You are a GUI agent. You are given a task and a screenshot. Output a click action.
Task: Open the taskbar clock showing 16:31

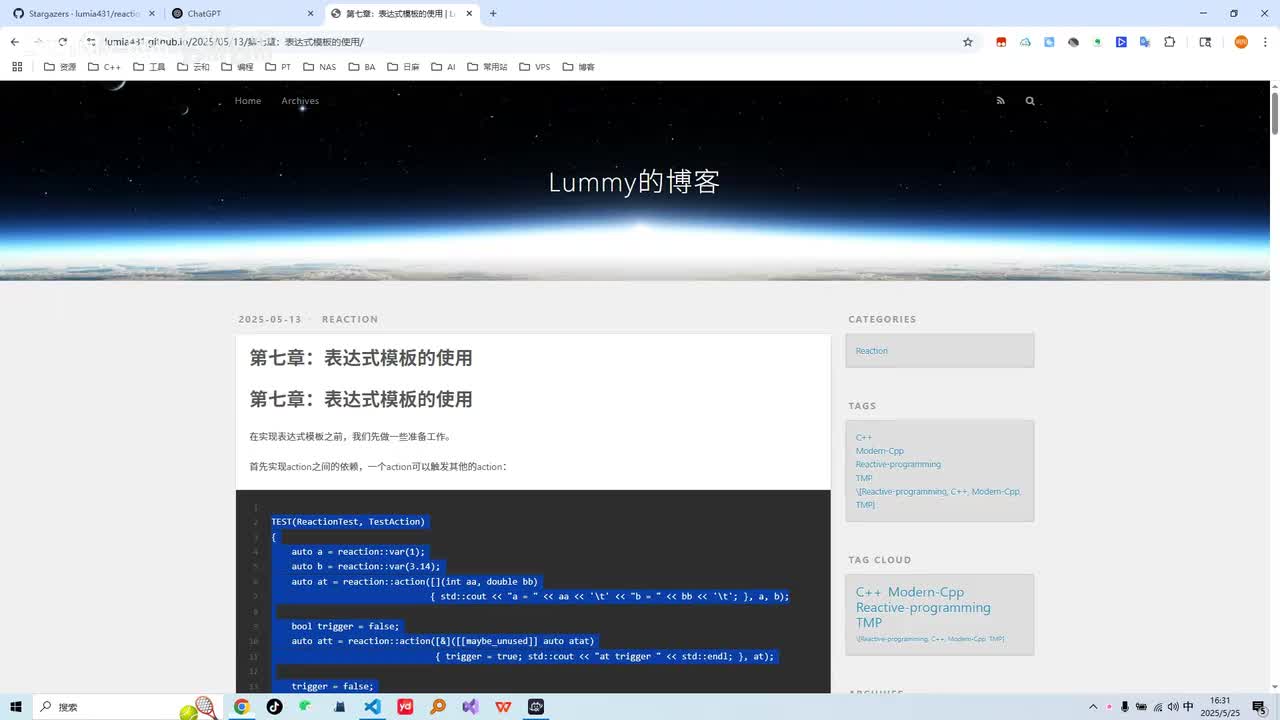point(1220,707)
